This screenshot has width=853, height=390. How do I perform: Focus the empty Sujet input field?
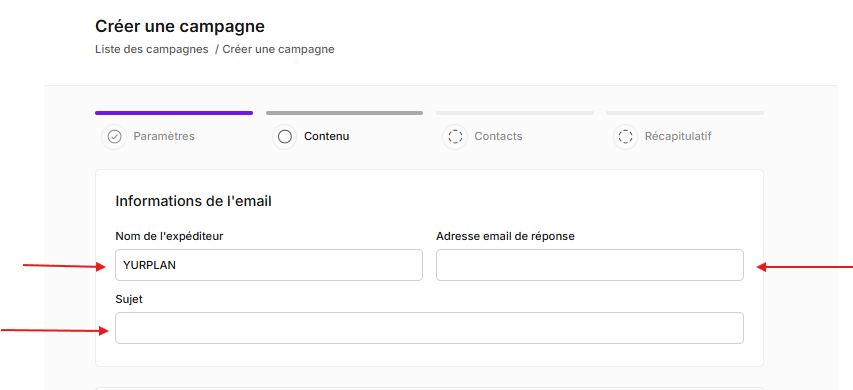429,328
